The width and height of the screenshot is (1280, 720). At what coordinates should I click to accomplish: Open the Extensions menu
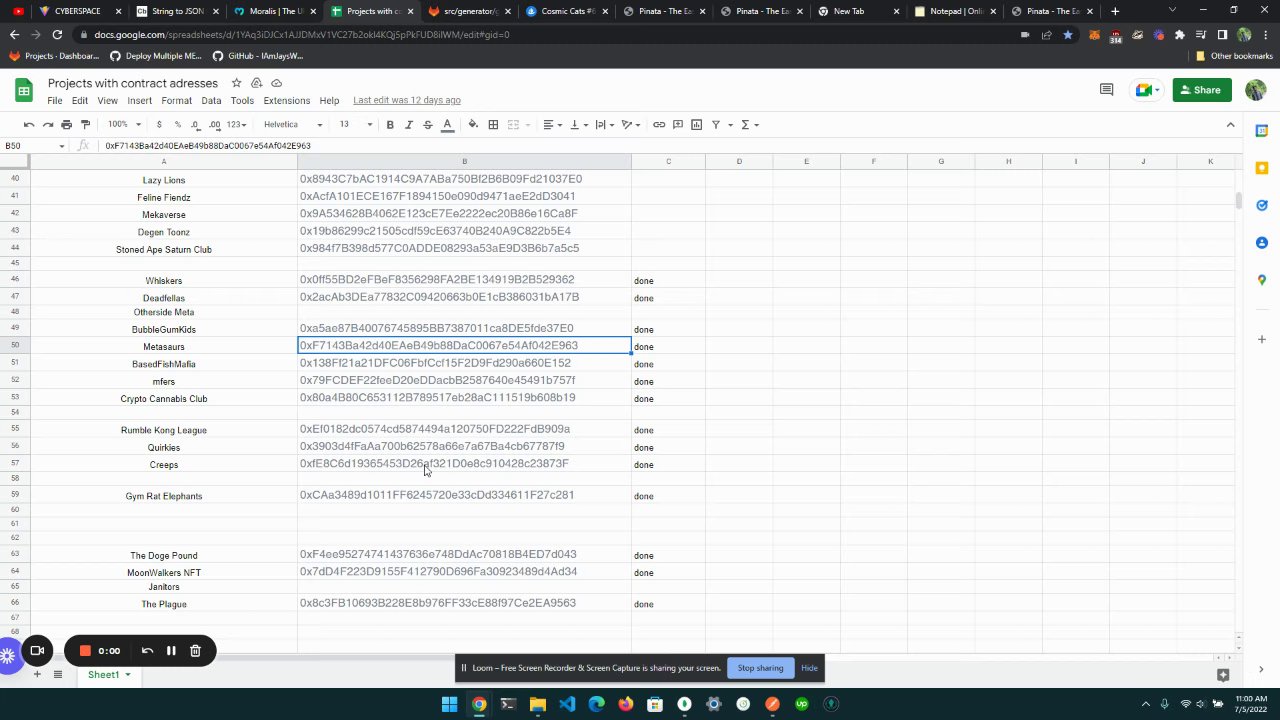[x=287, y=101]
